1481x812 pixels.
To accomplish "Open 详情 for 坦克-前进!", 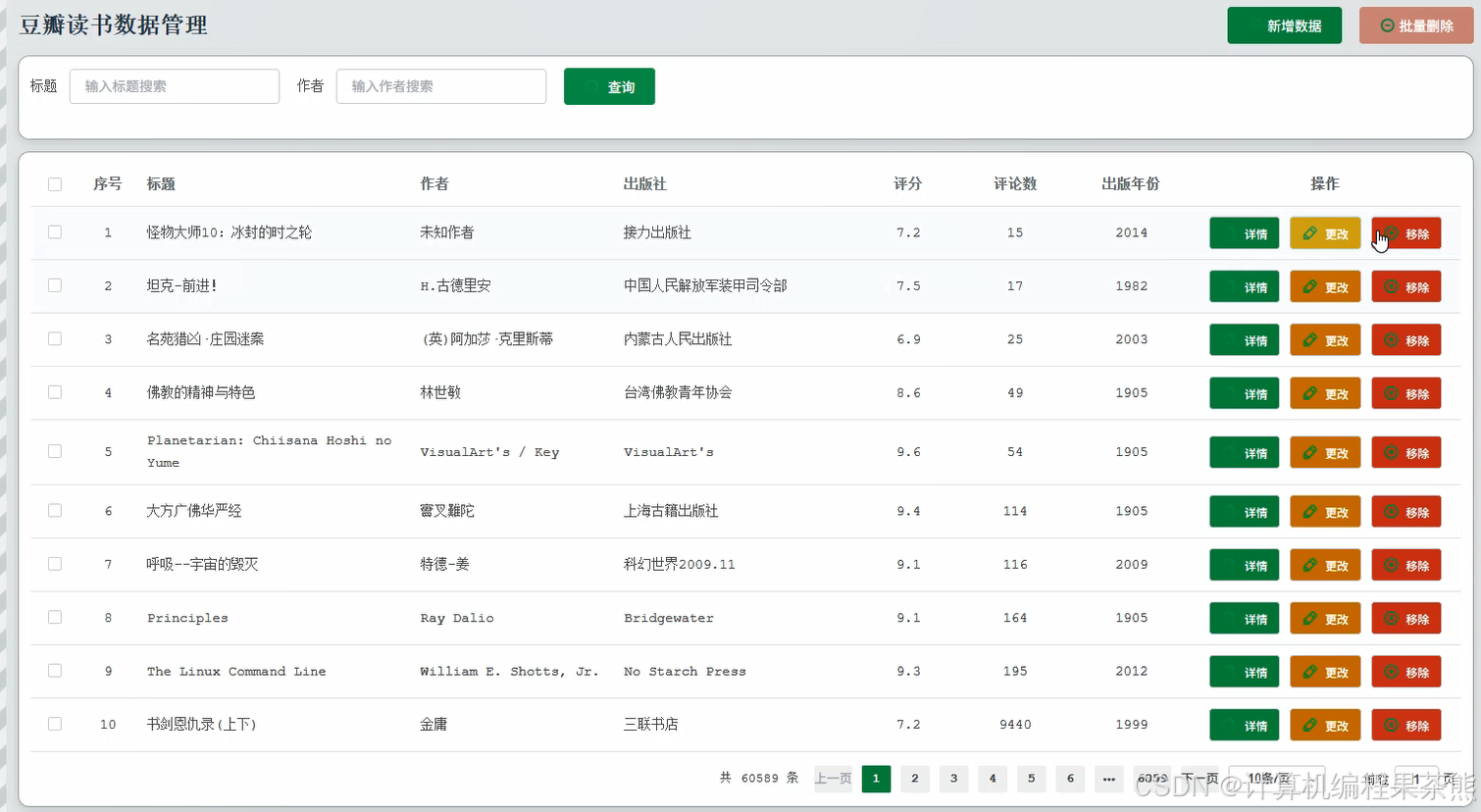I will [x=1244, y=286].
